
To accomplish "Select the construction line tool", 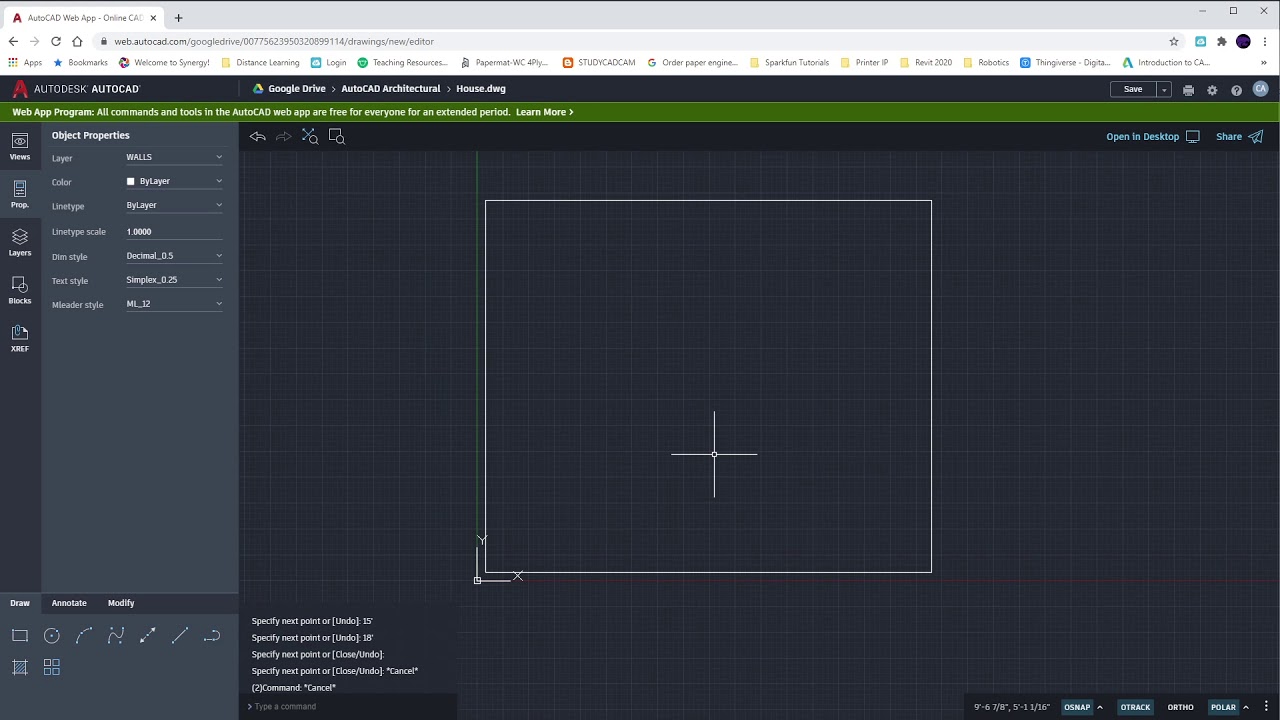I will pyautogui.click(x=148, y=636).
